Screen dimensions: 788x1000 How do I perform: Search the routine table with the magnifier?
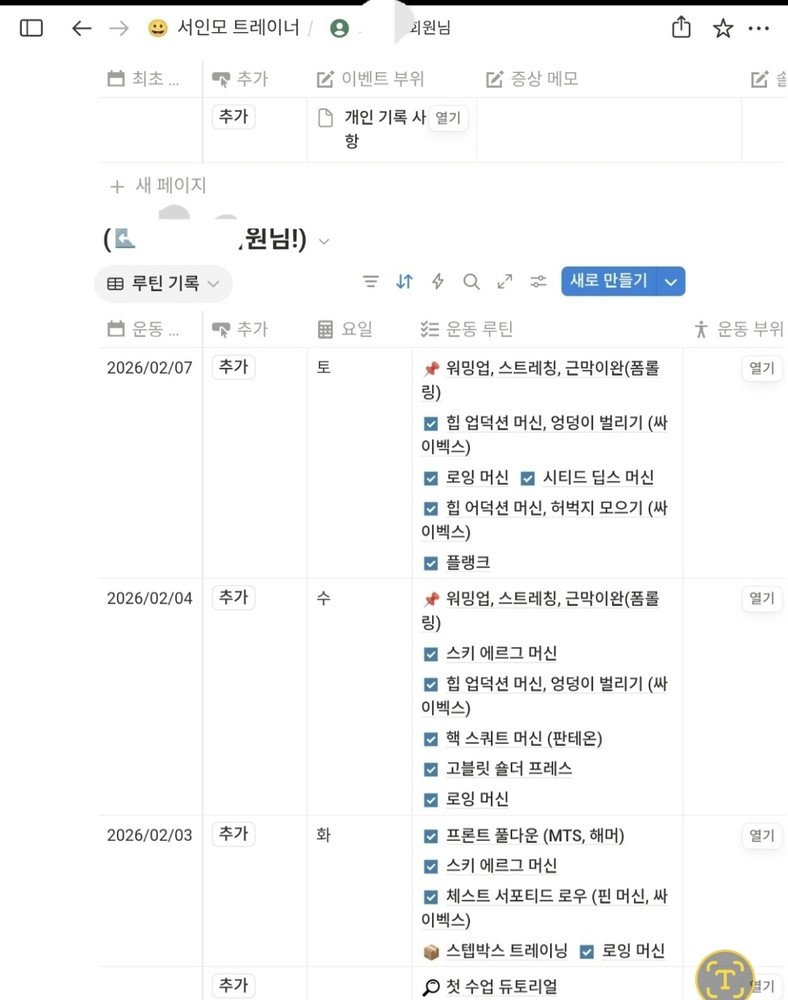471,282
